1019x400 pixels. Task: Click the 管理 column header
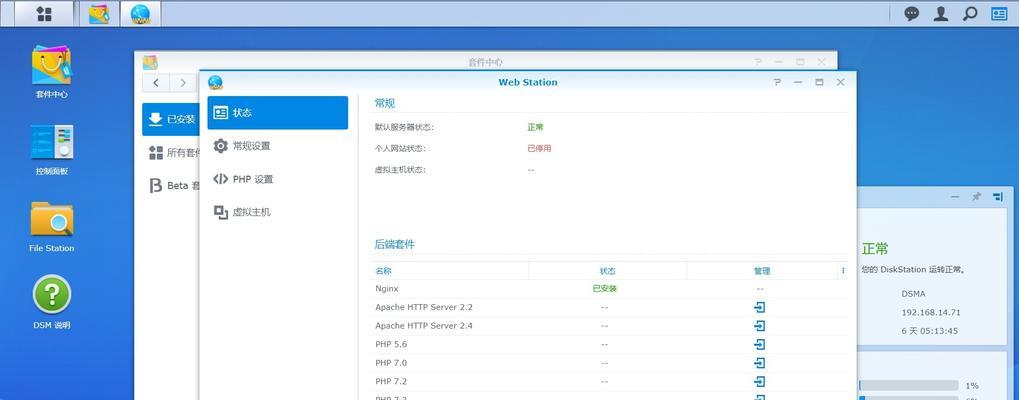pyautogui.click(x=762, y=271)
